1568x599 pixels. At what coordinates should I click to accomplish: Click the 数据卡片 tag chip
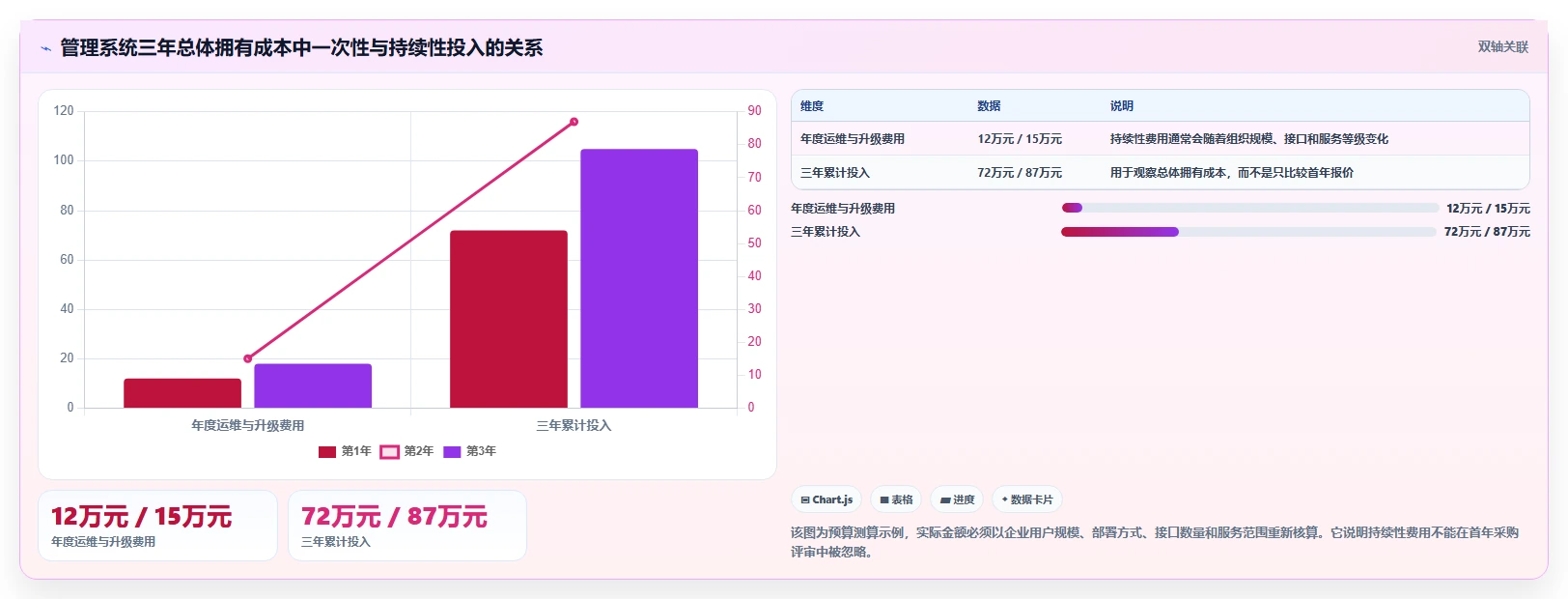tap(1027, 499)
